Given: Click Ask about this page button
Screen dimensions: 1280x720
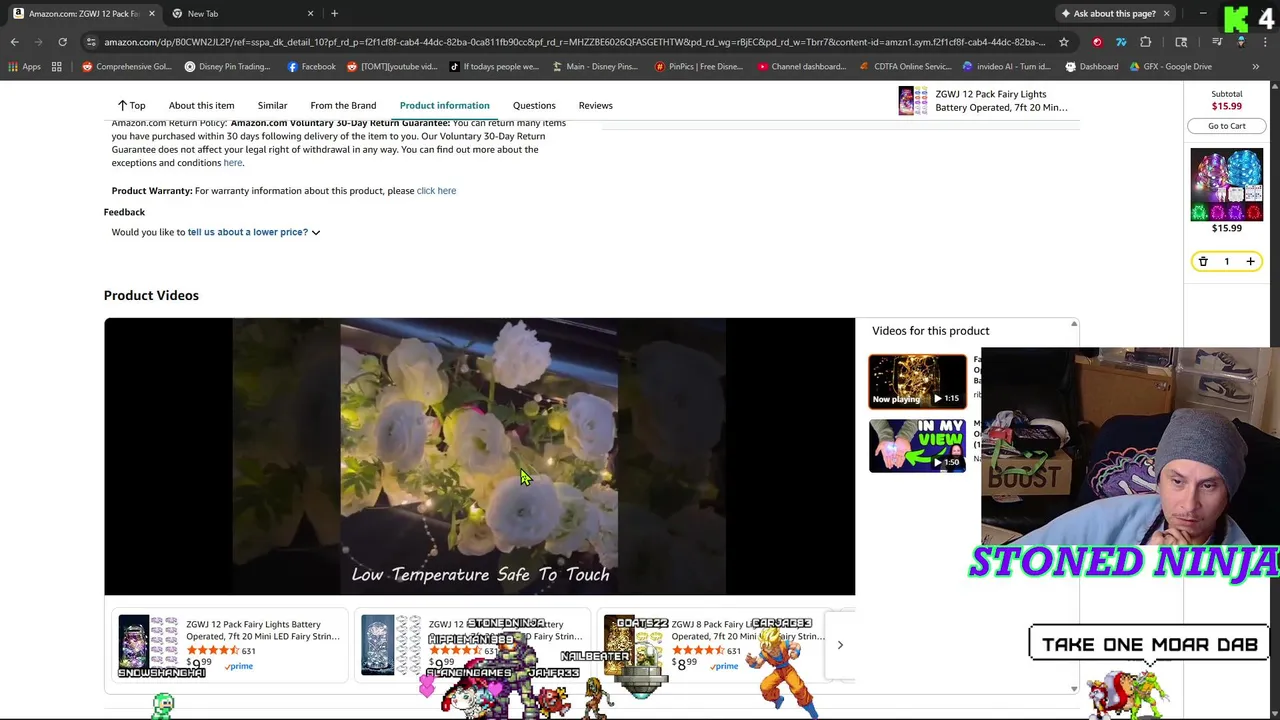Looking at the screenshot, I should point(1108,13).
